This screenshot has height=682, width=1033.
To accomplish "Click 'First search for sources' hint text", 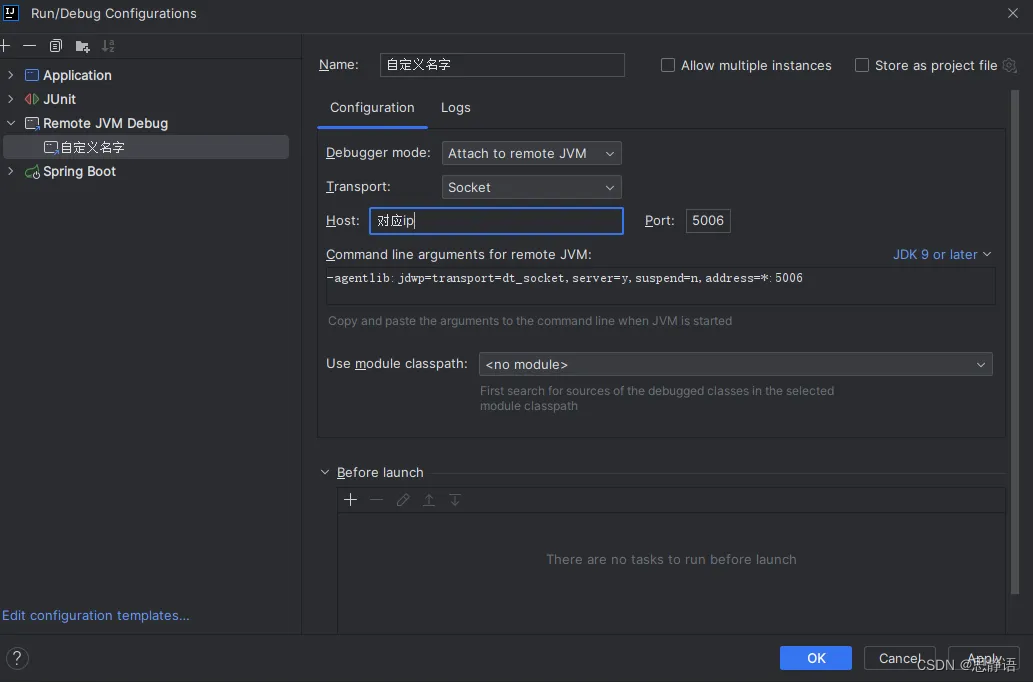I will coord(657,398).
